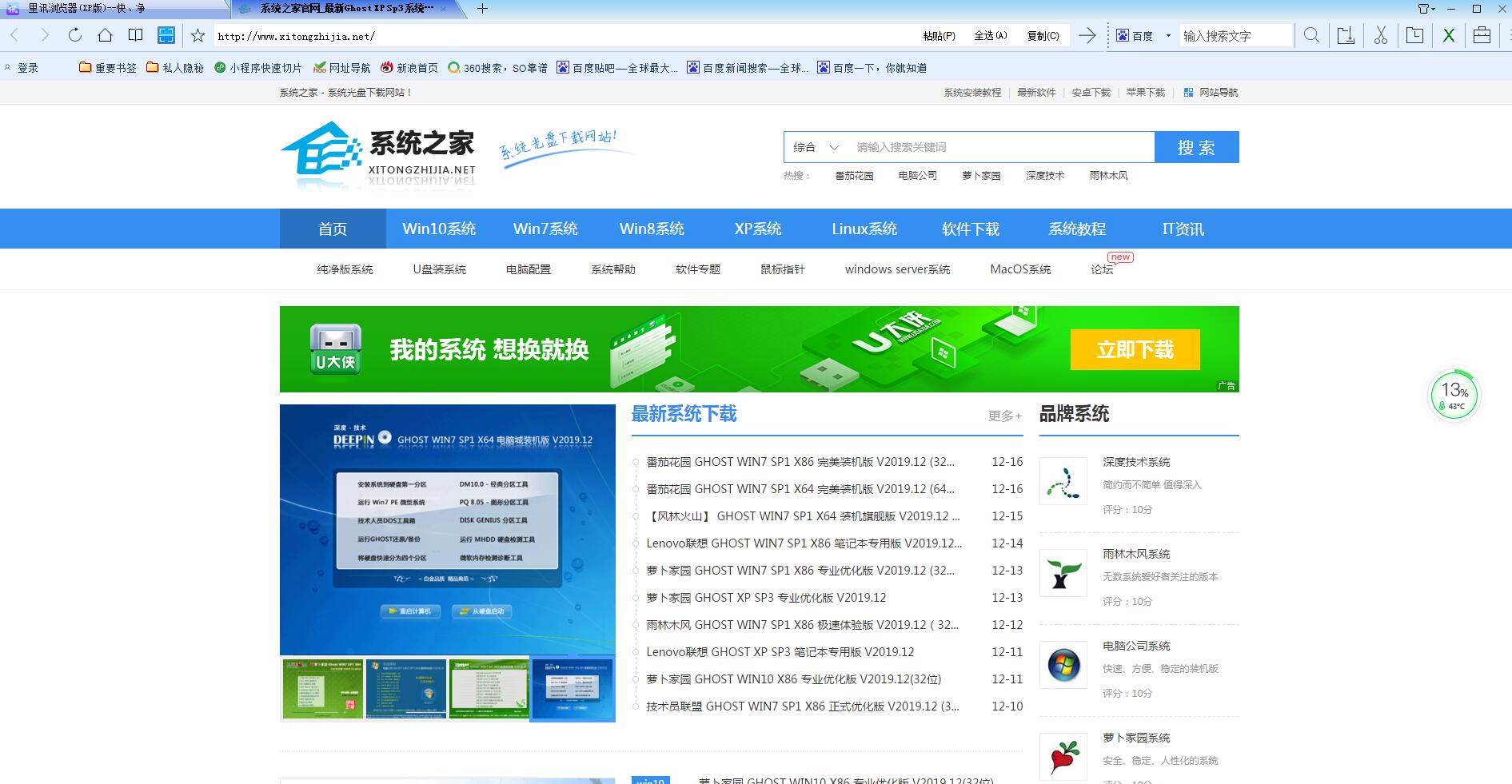Go back with the browser back arrow
Viewport: 1512px width, 784px height.
coord(14,35)
